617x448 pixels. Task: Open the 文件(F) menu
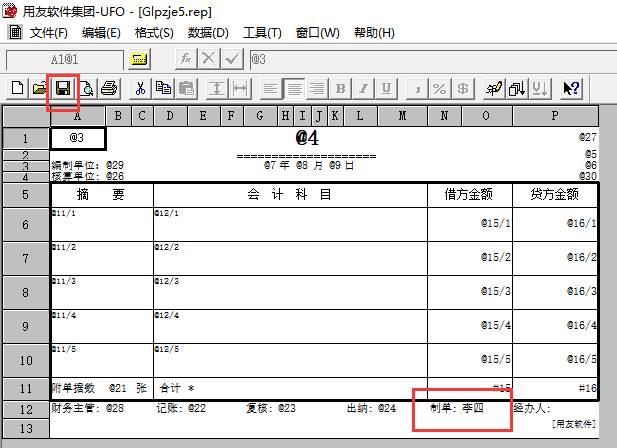48,33
